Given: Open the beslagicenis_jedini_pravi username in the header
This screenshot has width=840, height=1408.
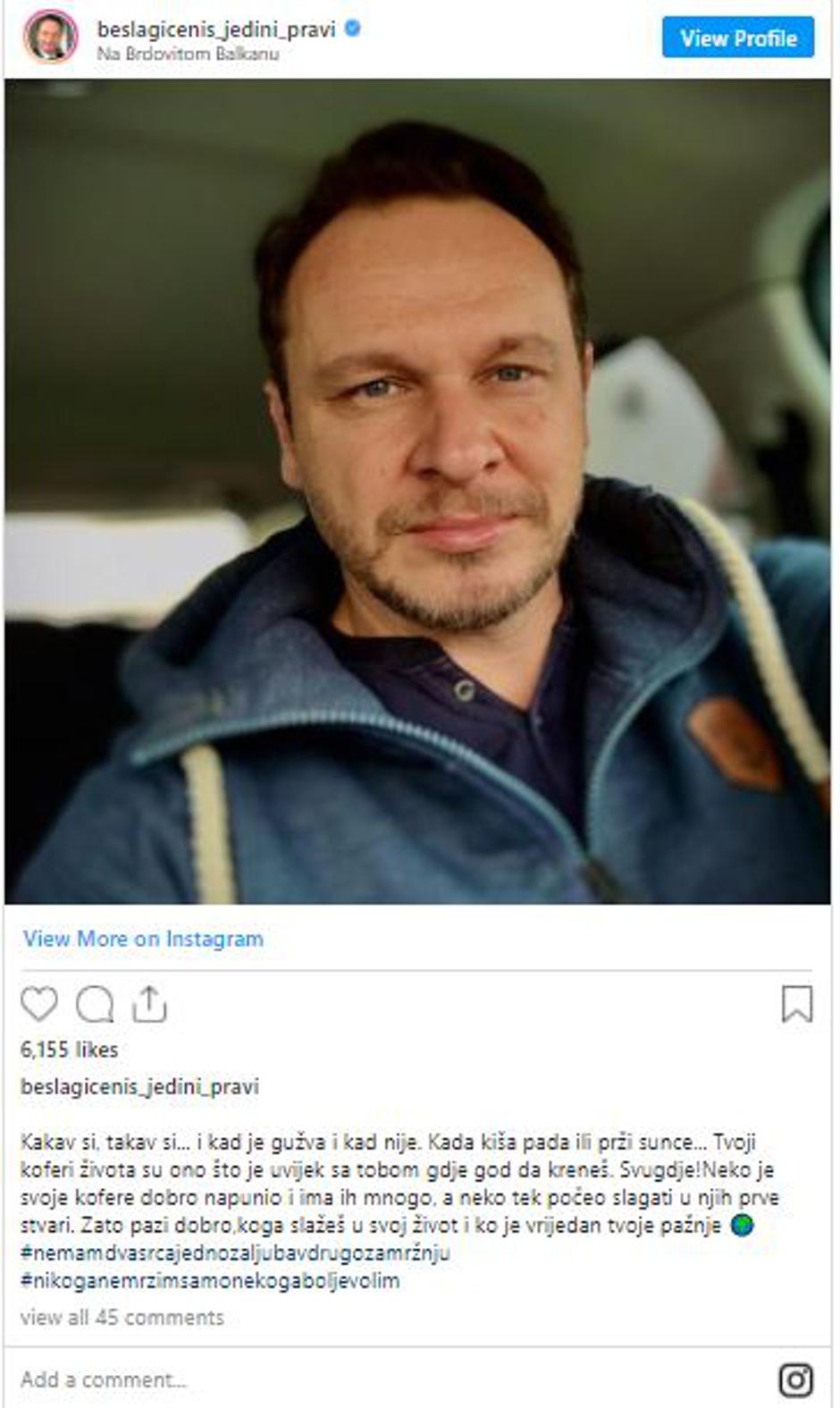Looking at the screenshot, I should [x=215, y=29].
